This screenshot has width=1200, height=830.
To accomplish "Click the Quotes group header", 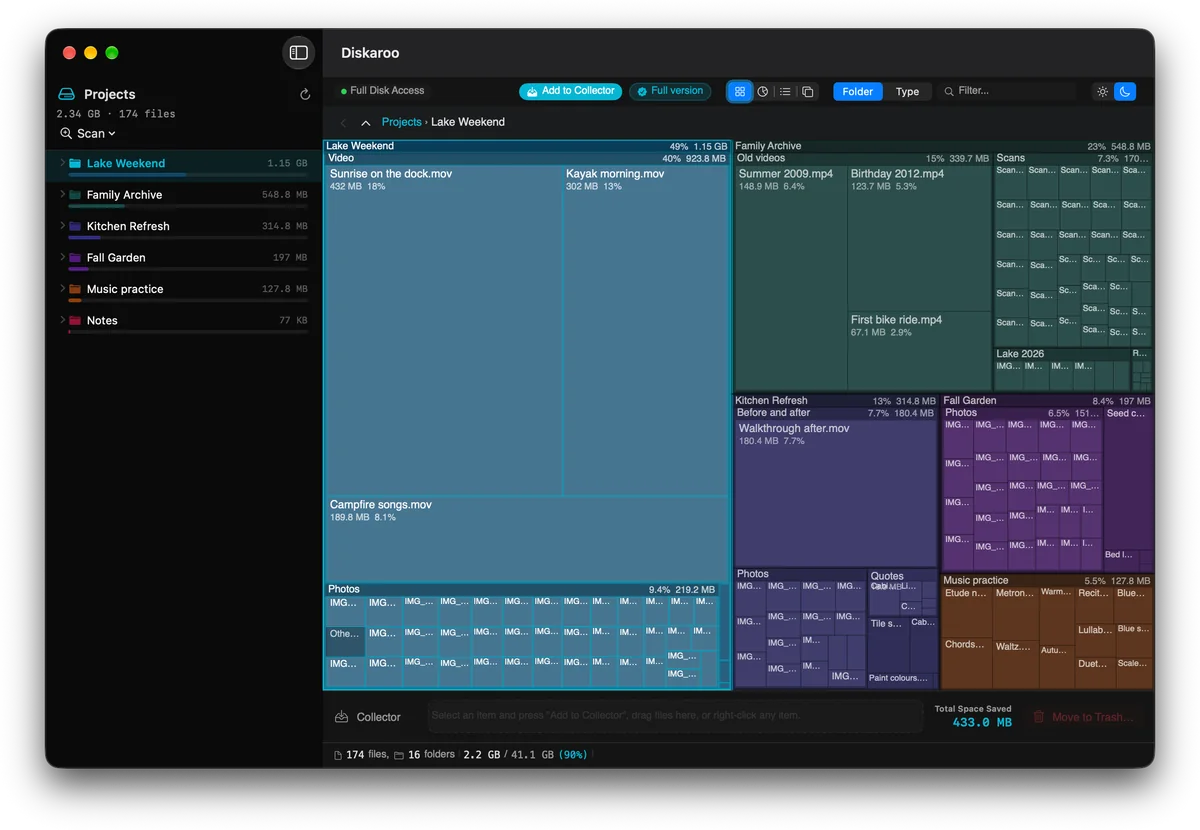I will pyautogui.click(x=902, y=576).
